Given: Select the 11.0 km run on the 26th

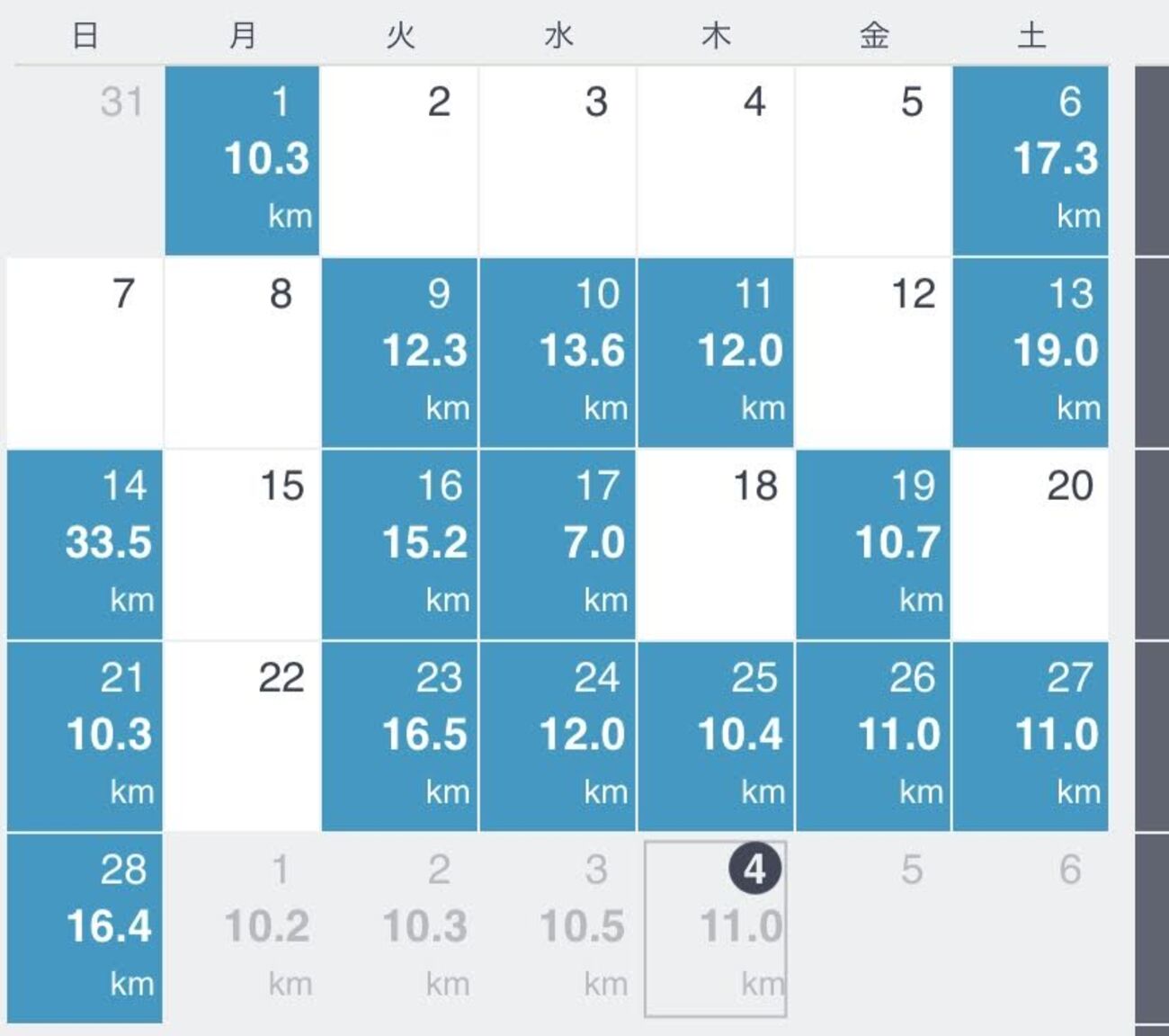Looking at the screenshot, I should (873, 736).
